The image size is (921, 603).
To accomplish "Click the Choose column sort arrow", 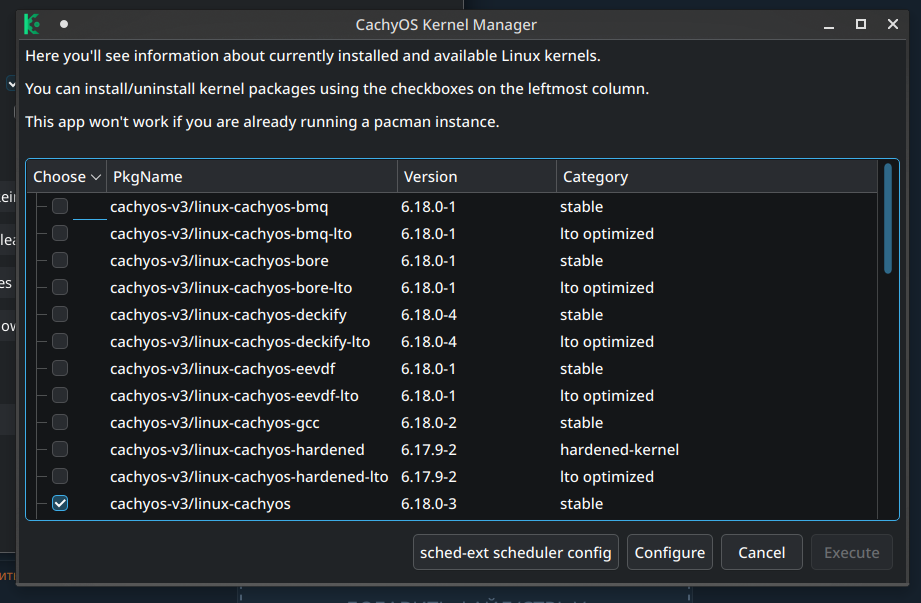I will (96, 177).
